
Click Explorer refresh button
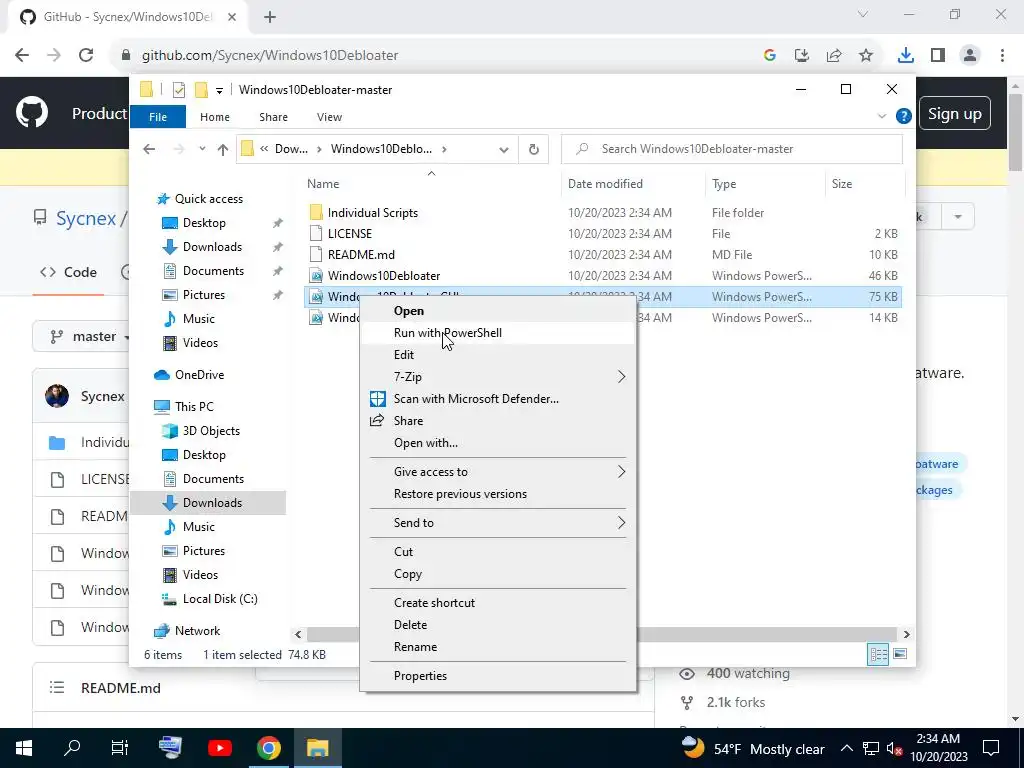click(x=534, y=150)
